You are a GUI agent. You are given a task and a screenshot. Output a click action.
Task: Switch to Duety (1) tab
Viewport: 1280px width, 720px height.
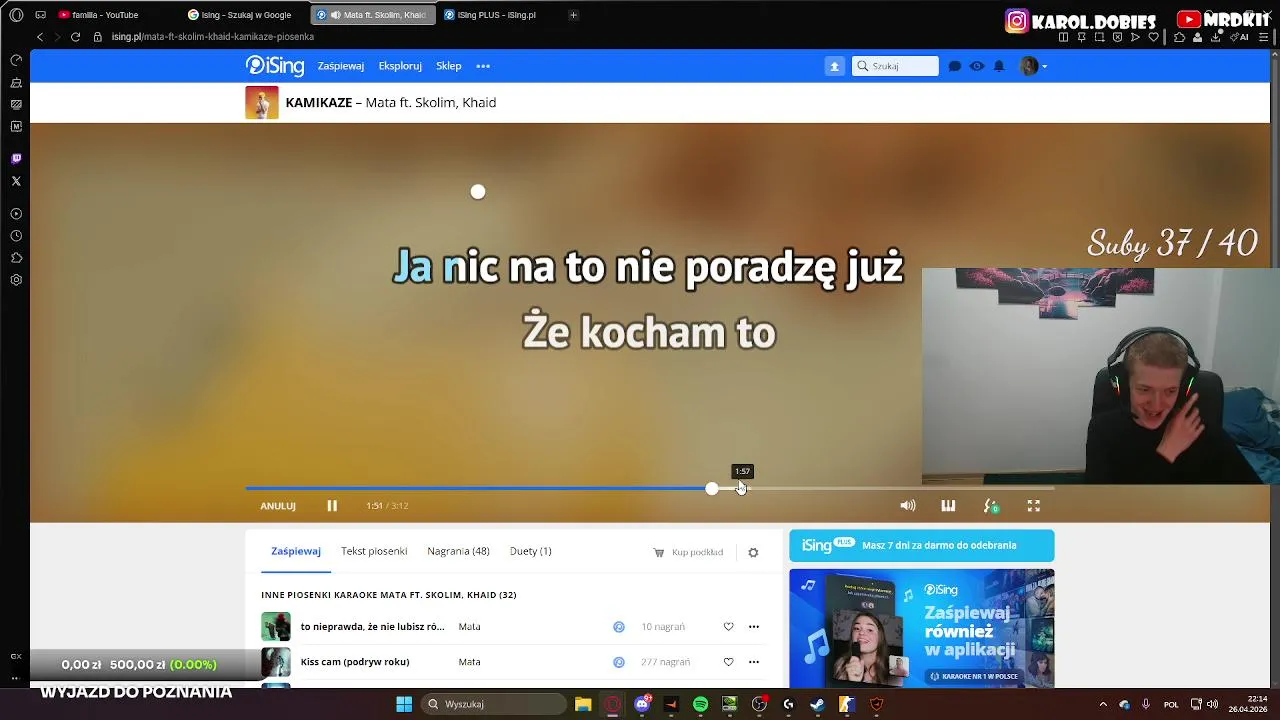[x=531, y=551]
